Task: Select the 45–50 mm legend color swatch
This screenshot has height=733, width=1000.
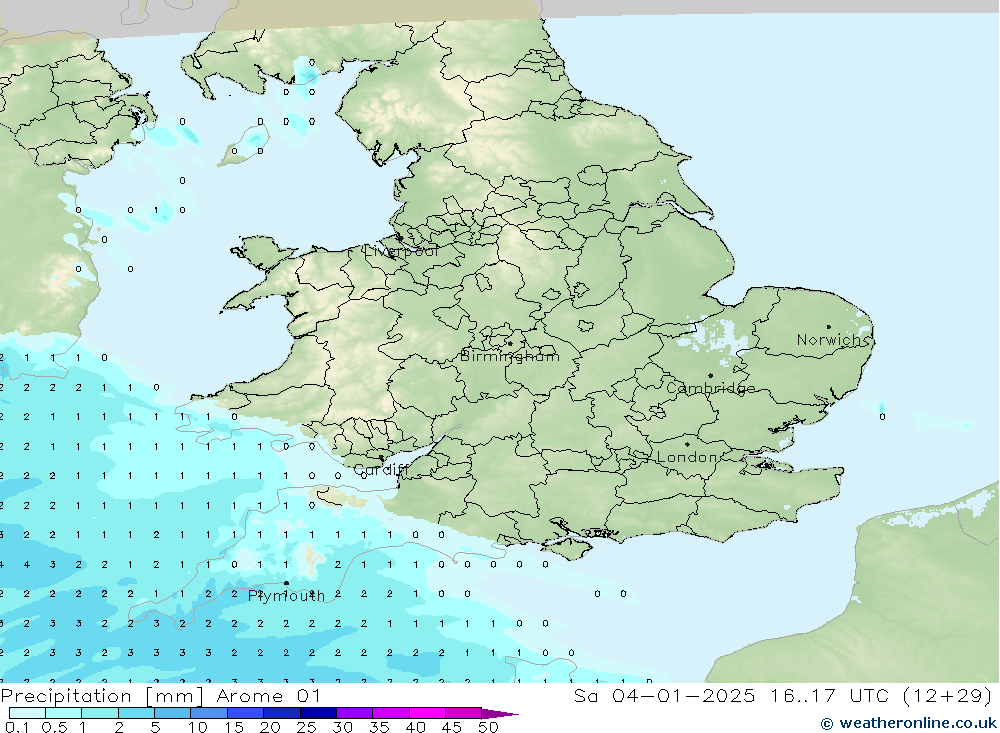Action: tap(464, 713)
